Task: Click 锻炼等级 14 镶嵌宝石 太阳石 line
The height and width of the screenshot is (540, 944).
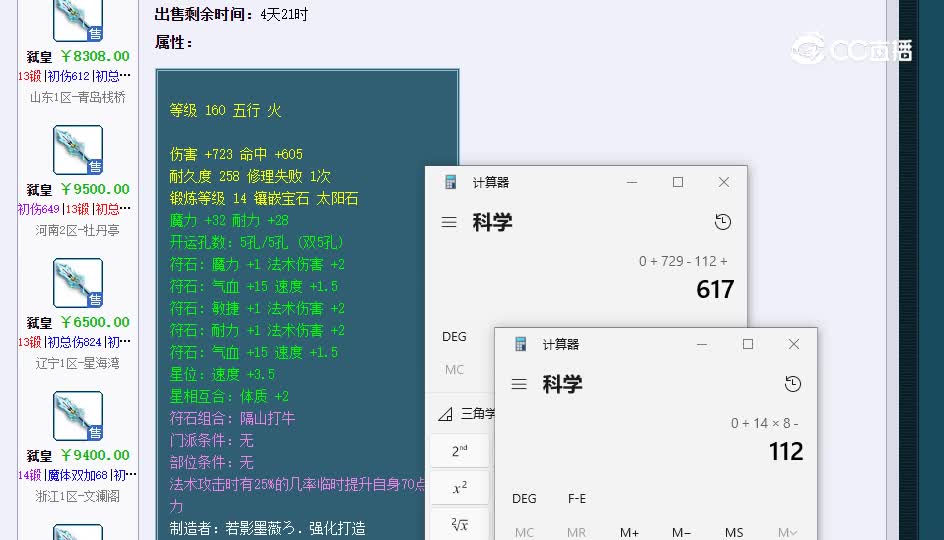Action: (x=264, y=198)
